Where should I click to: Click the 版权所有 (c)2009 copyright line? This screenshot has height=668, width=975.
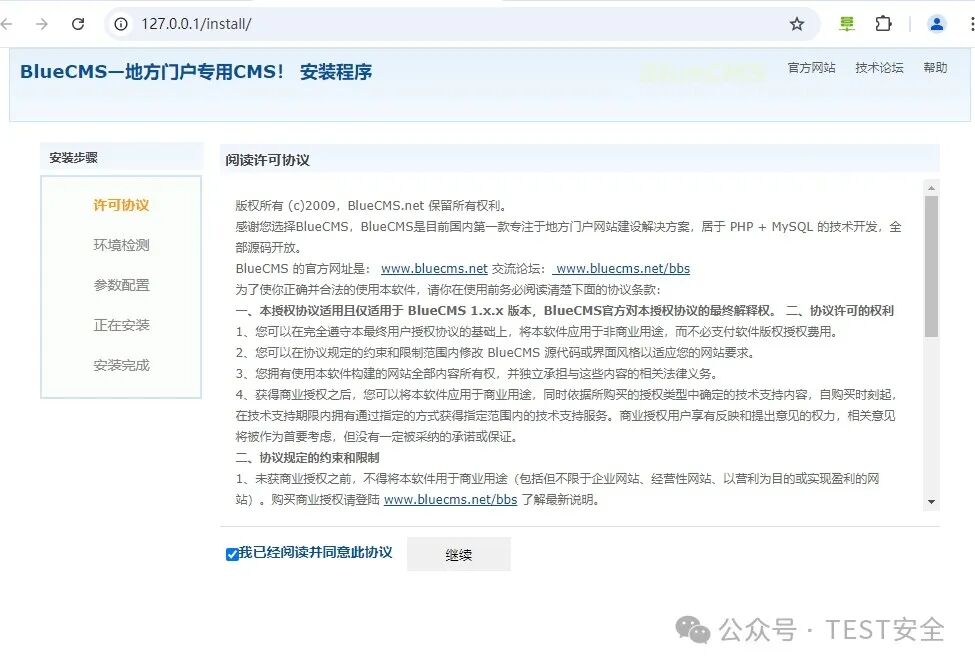pyautogui.click(x=372, y=205)
